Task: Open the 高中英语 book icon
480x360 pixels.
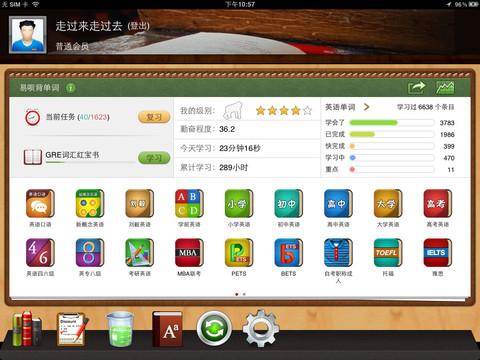Action: coord(338,203)
